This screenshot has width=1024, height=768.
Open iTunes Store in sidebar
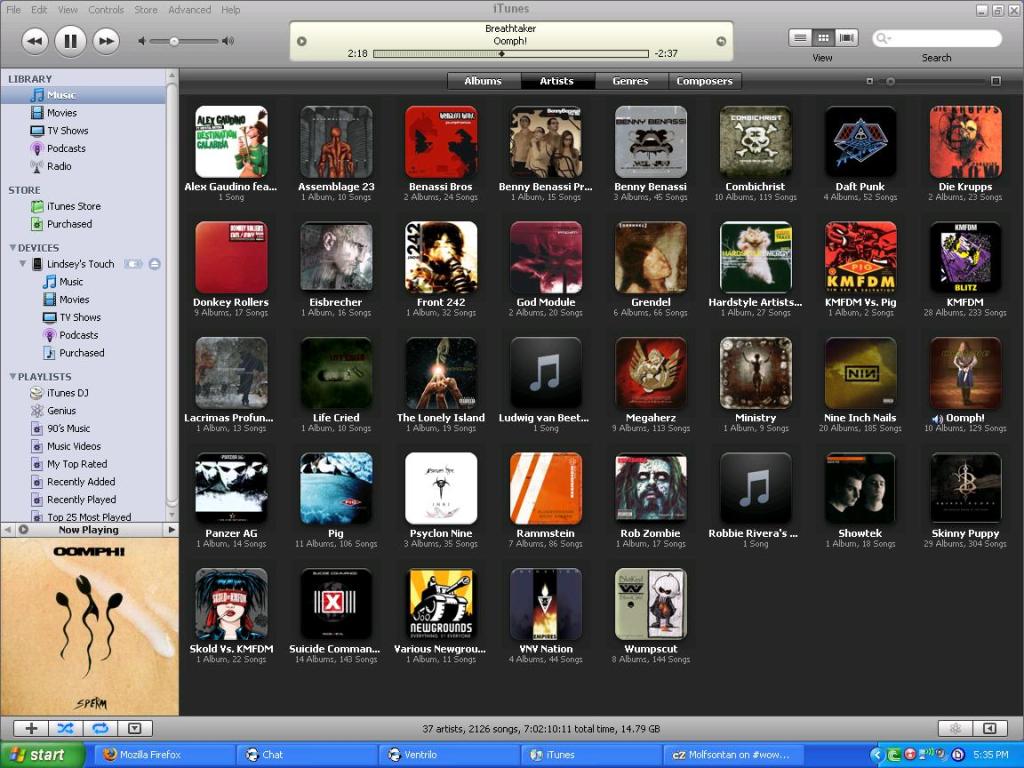click(73, 206)
